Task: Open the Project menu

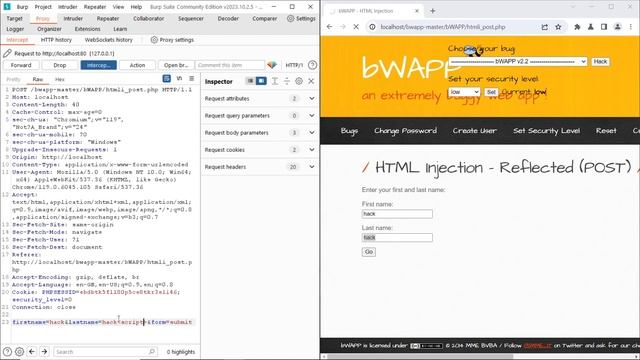Action: coord(43,7)
